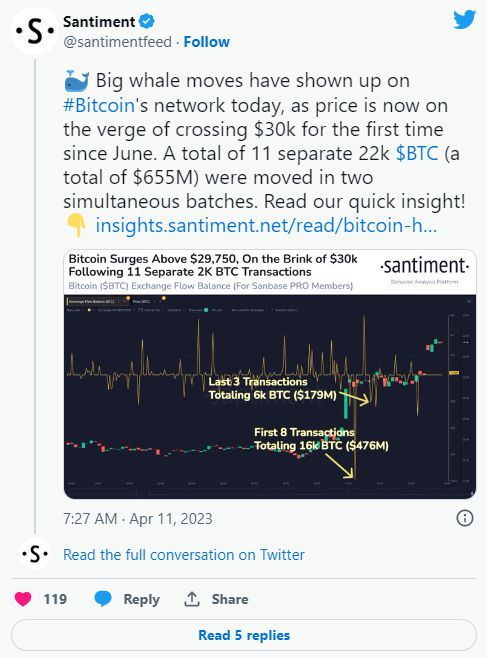Image resolution: width=486 pixels, height=658 pixels.
Task: Click the Reply label
Action: [141, 599]
